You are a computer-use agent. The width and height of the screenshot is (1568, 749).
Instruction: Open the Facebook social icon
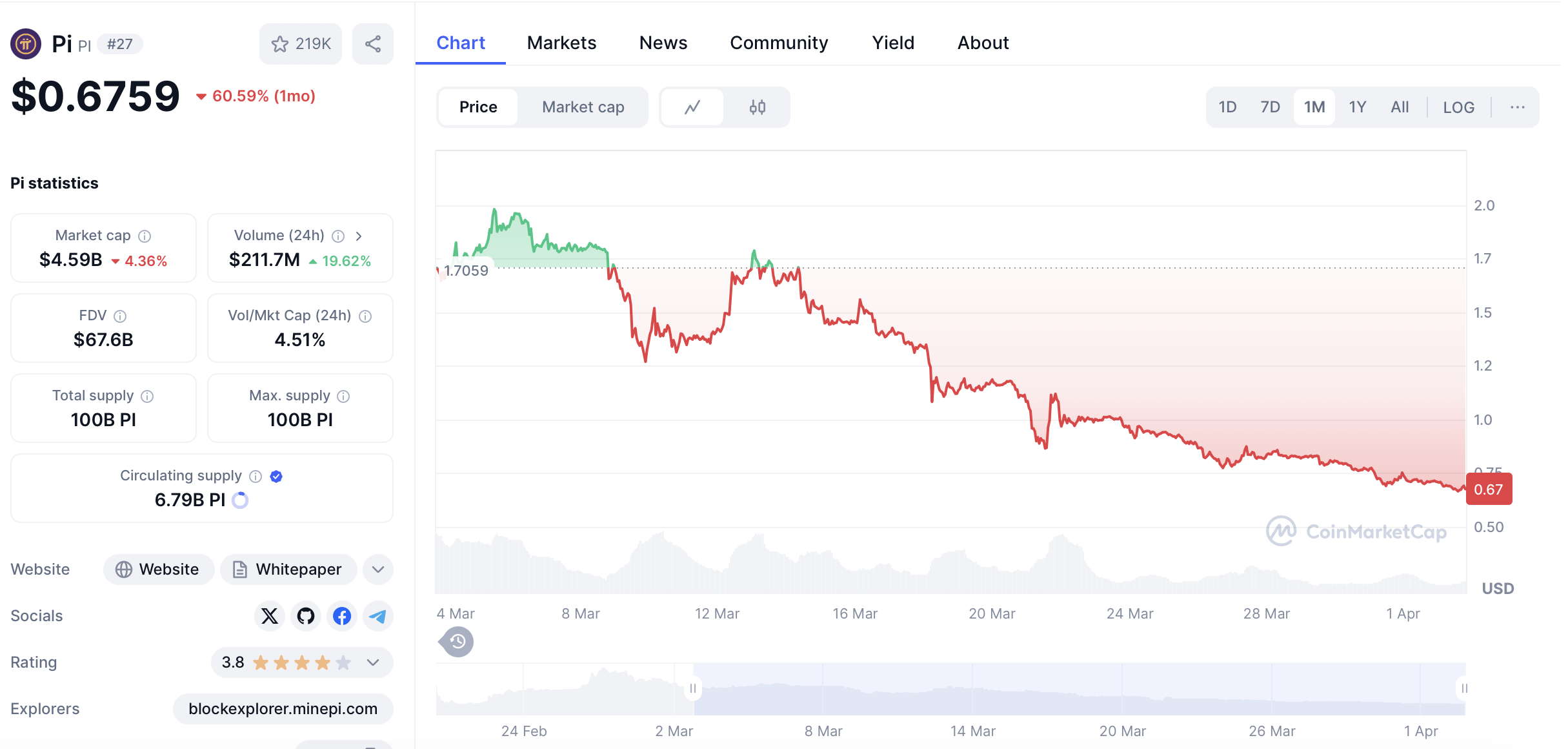click(342, 616)
